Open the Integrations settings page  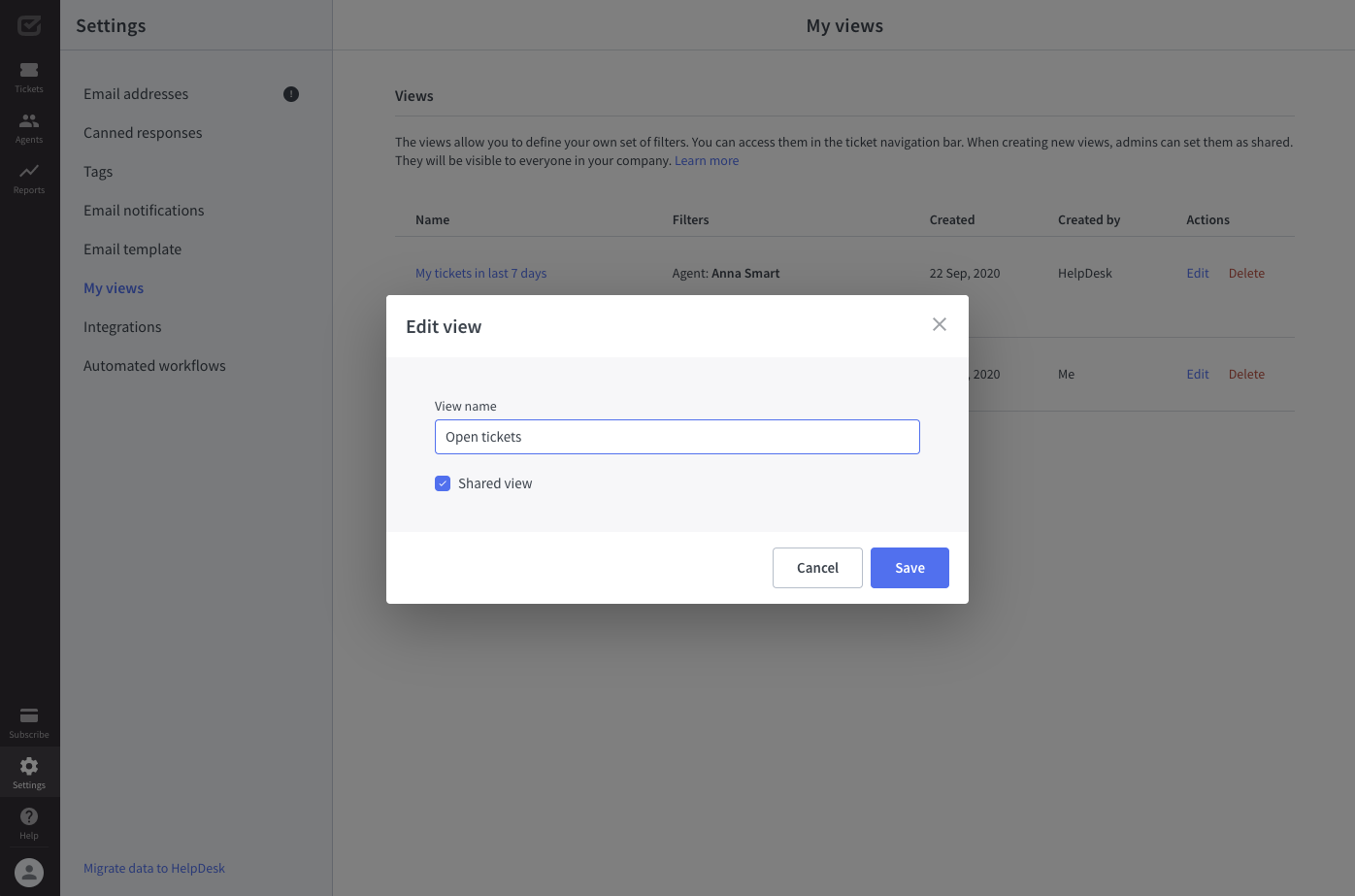tap(122, 326)
